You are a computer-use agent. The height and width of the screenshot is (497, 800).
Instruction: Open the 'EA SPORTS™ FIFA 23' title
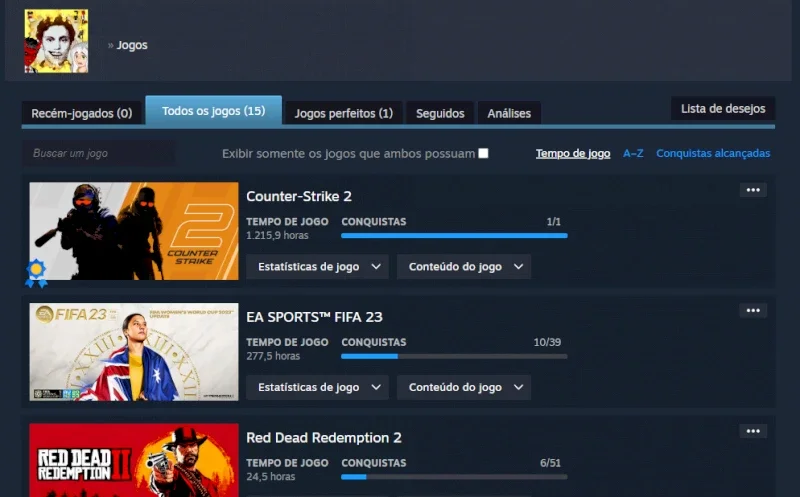tap(314, 317)
